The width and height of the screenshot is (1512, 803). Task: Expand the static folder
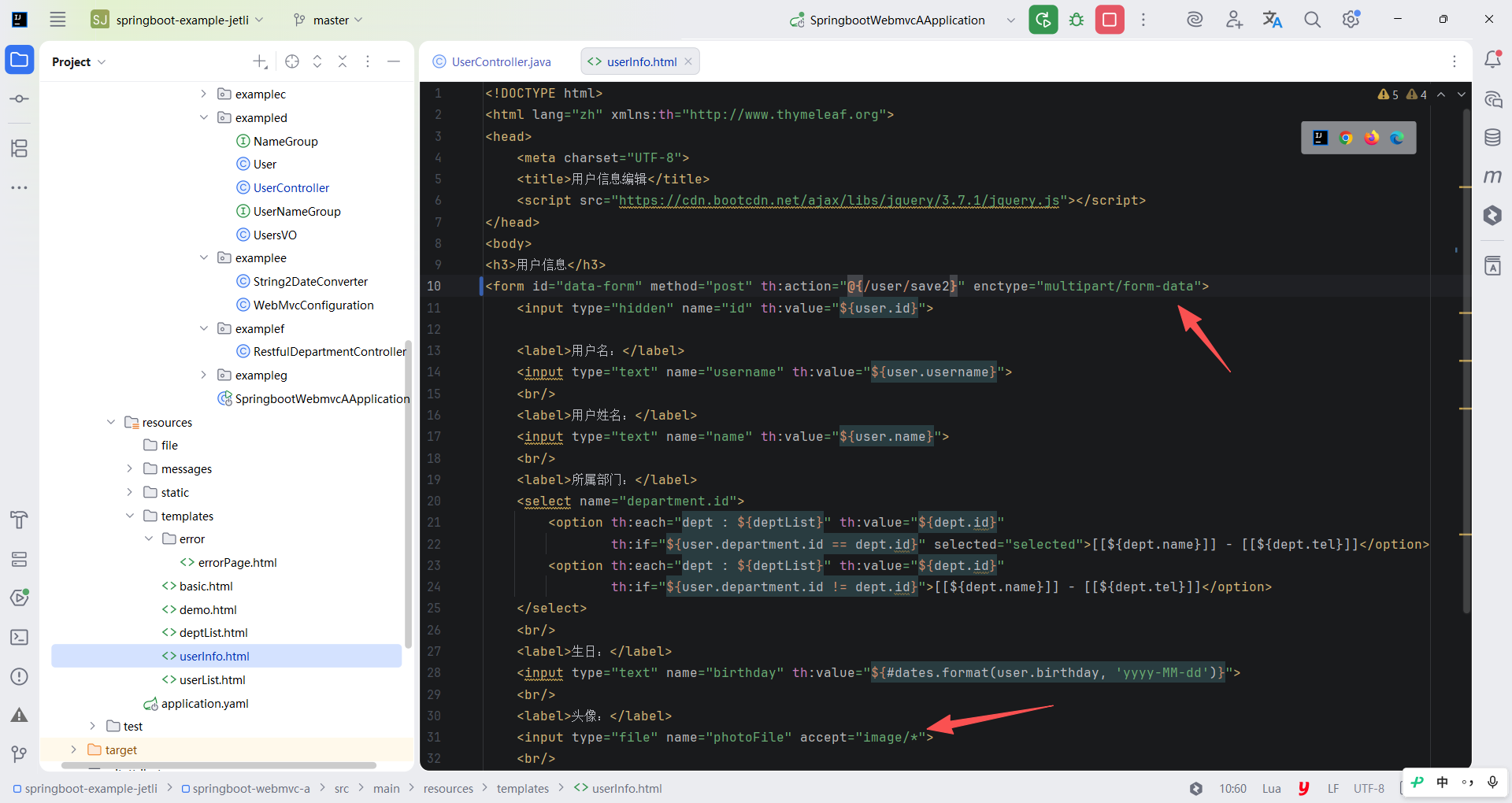130,492
